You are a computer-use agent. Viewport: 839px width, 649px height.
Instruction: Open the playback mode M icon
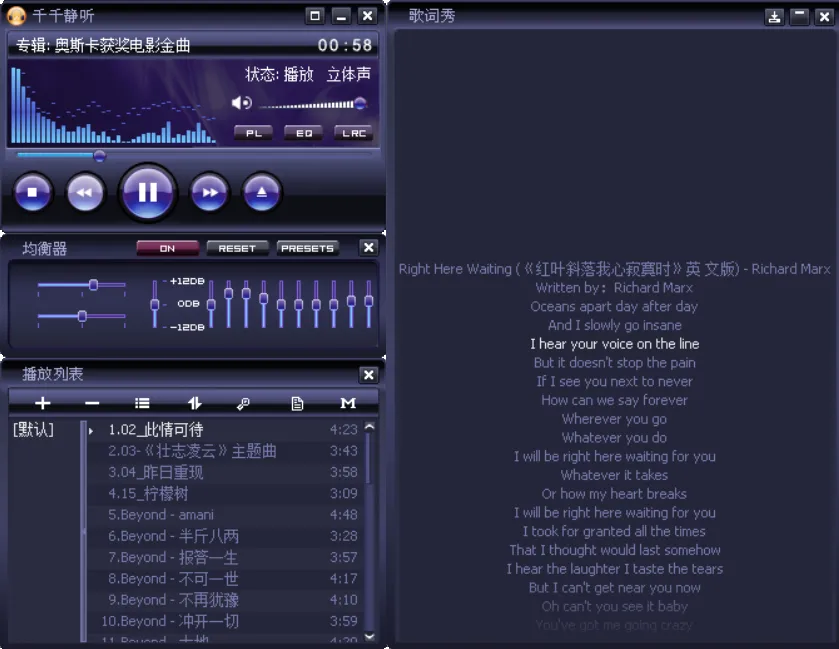coord(348,403)
